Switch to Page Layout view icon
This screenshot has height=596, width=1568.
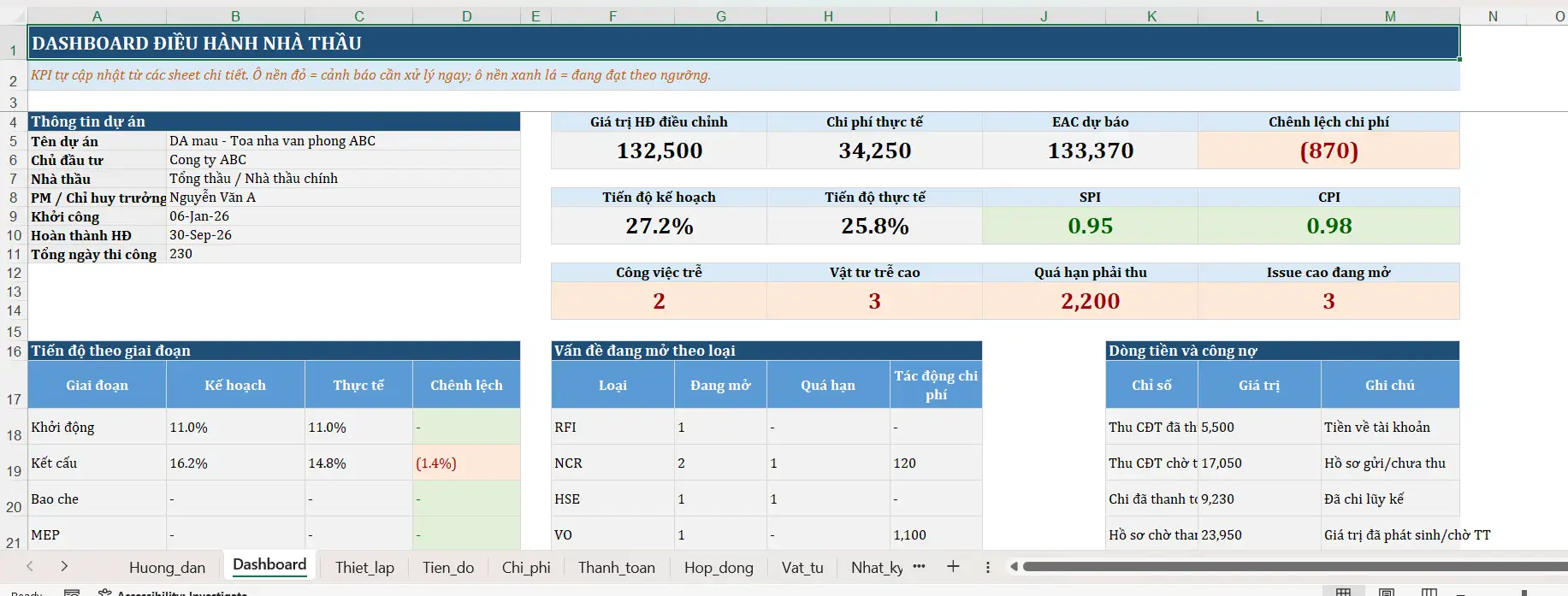coord(1387,592)
